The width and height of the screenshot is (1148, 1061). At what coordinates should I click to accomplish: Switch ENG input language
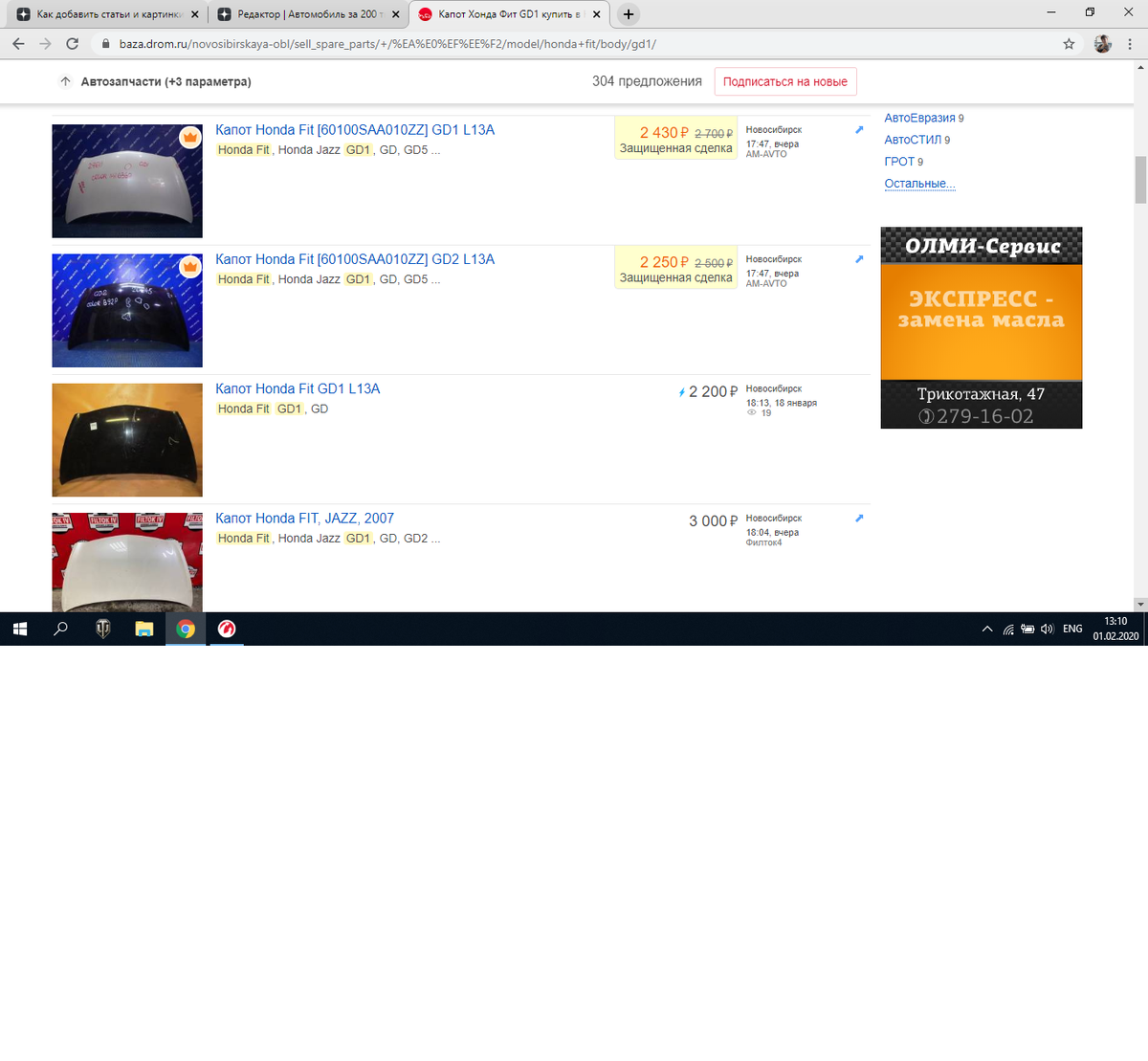1072,629
